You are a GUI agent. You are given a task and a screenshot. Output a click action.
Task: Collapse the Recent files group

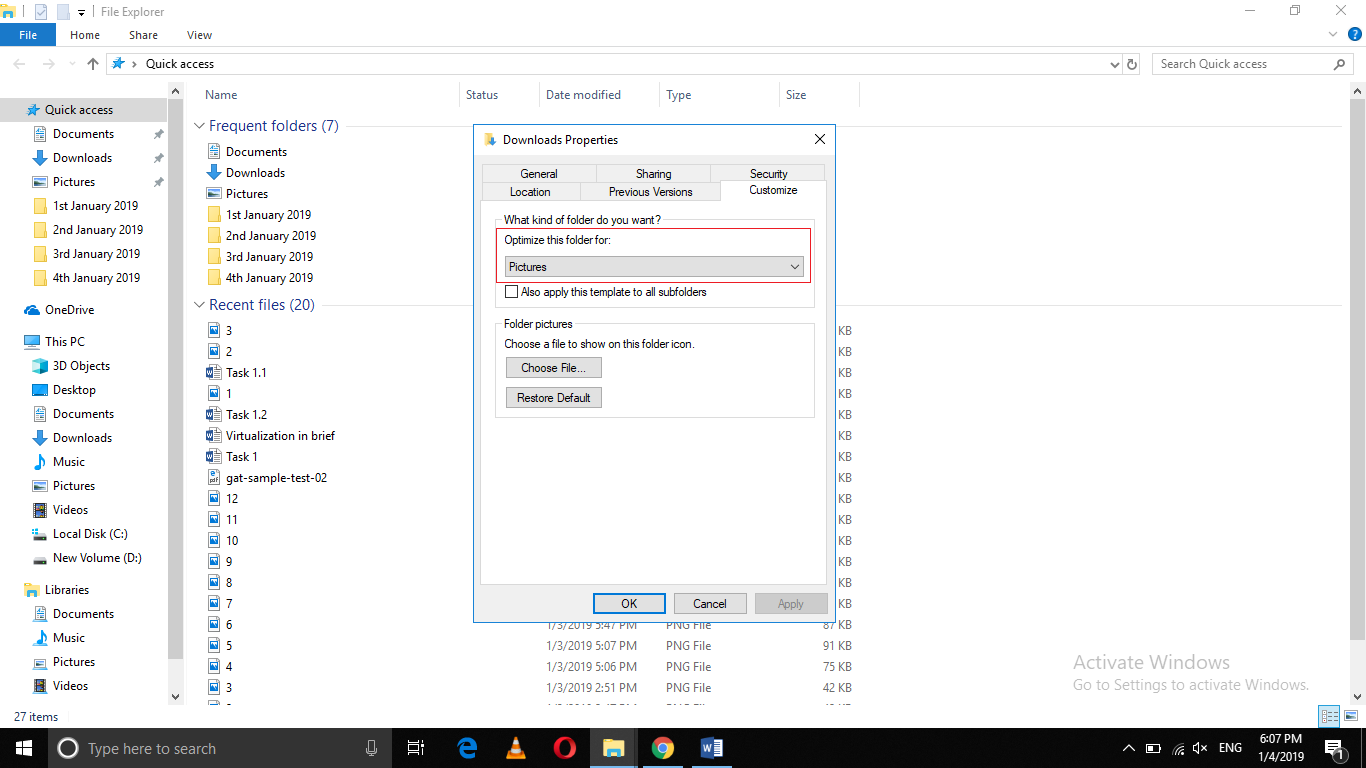tap(199, 305)
